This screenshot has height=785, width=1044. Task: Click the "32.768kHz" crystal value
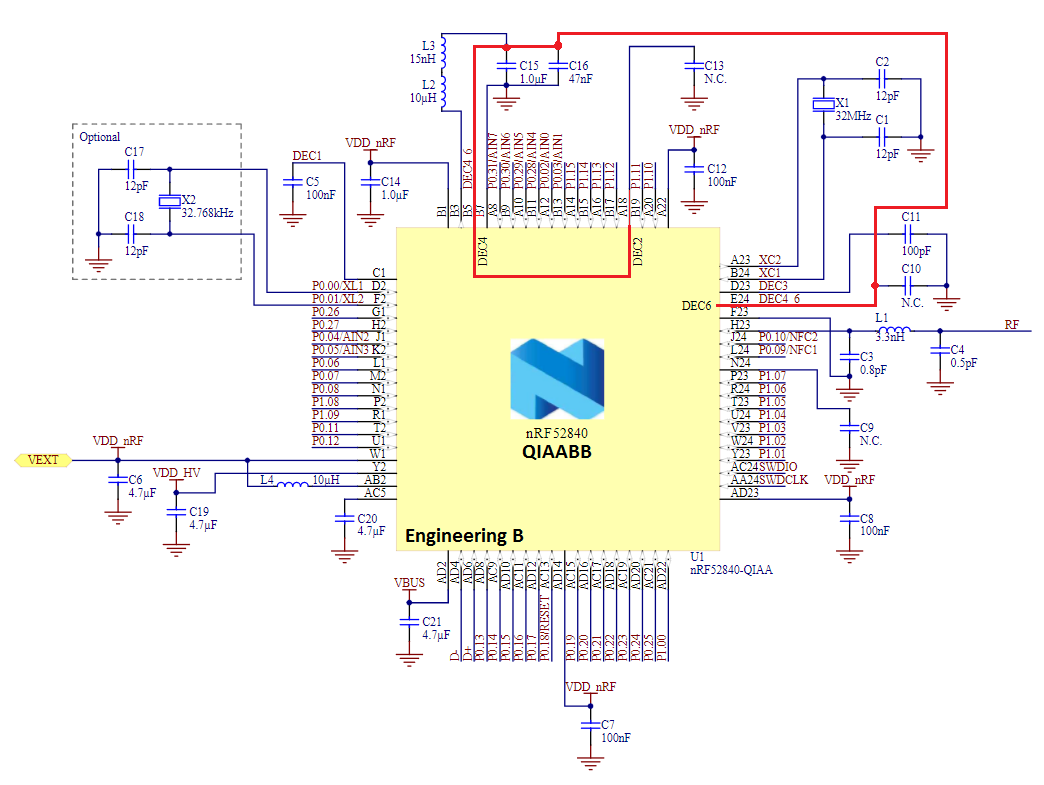207,213
